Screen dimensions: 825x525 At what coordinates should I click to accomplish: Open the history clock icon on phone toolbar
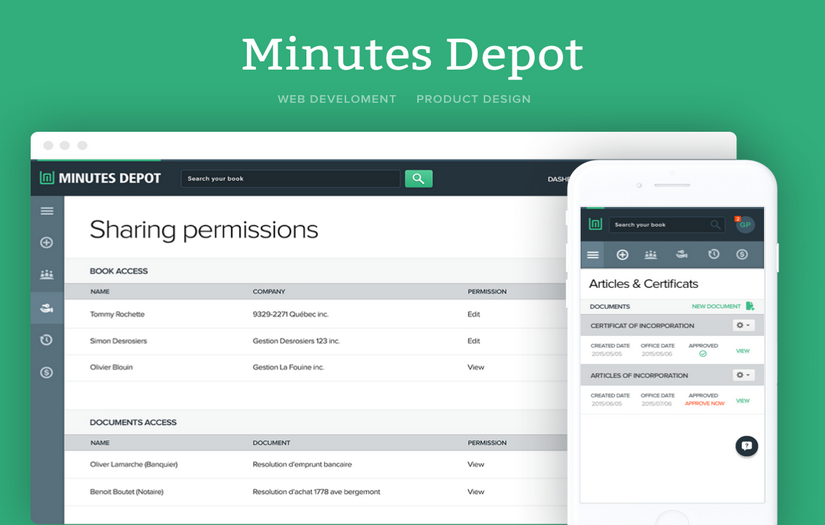713,254
